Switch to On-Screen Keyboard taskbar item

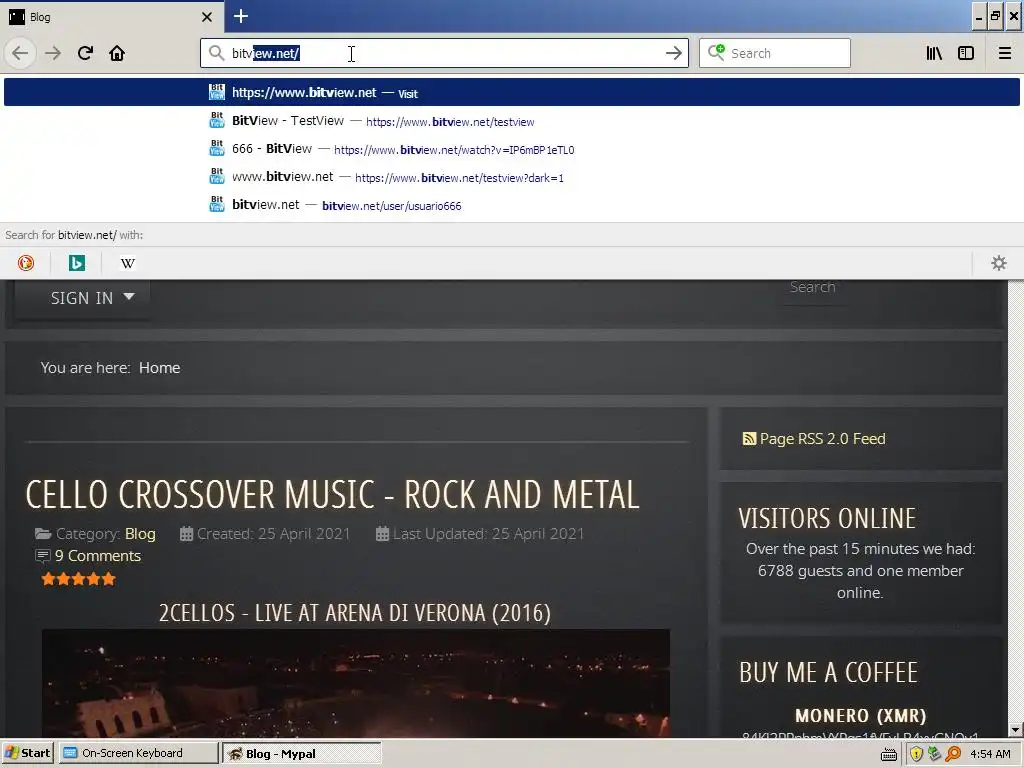click(138, 753)
